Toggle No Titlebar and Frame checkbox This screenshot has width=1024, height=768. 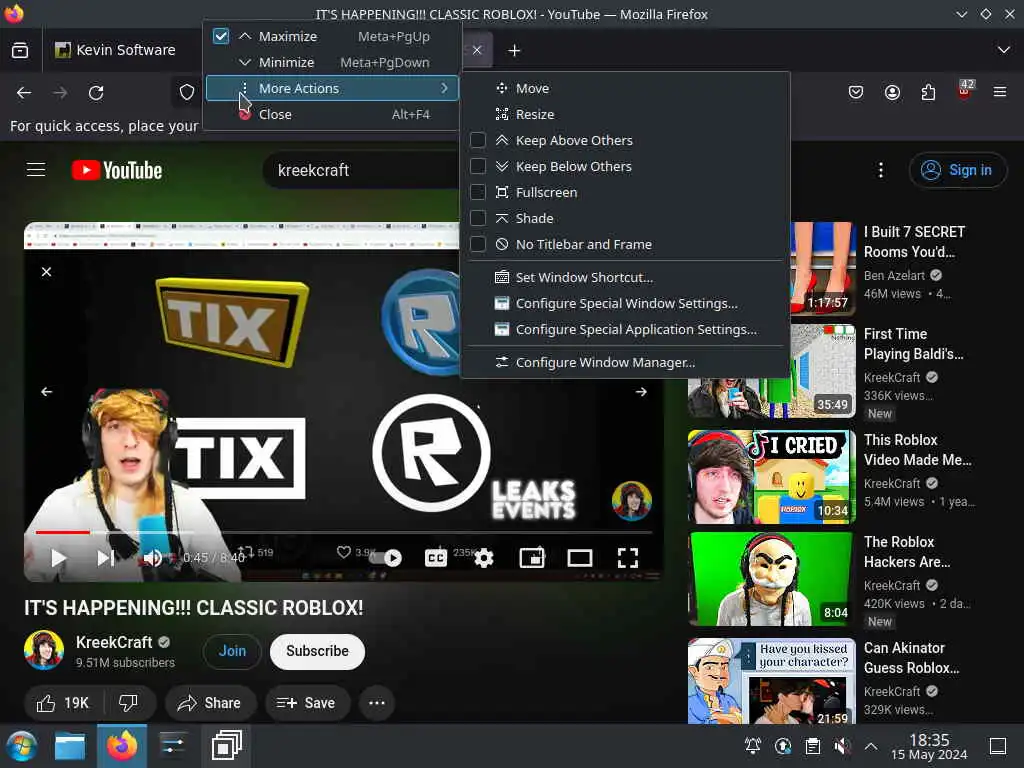click(478, 244)
